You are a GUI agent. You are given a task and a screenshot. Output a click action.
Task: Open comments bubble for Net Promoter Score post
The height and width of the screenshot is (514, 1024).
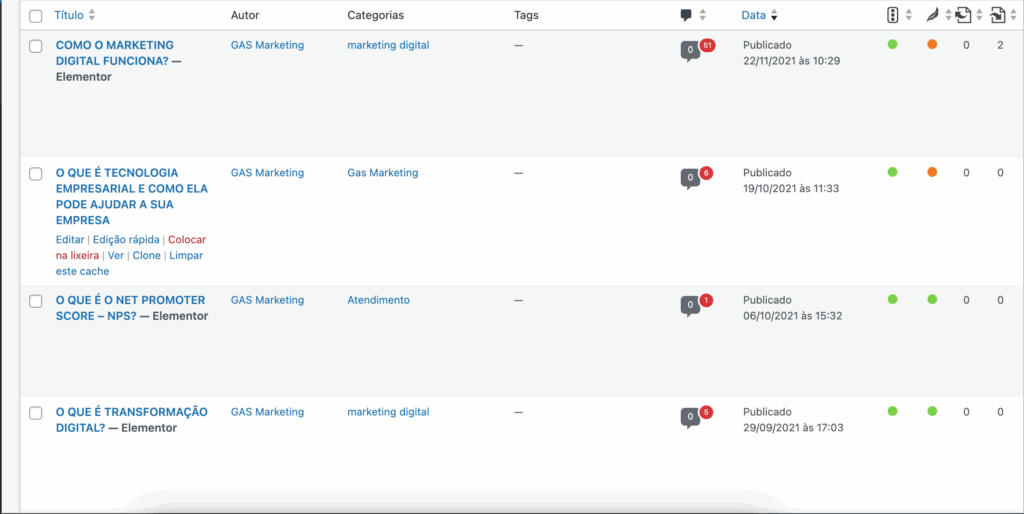[x=689, y=305]
